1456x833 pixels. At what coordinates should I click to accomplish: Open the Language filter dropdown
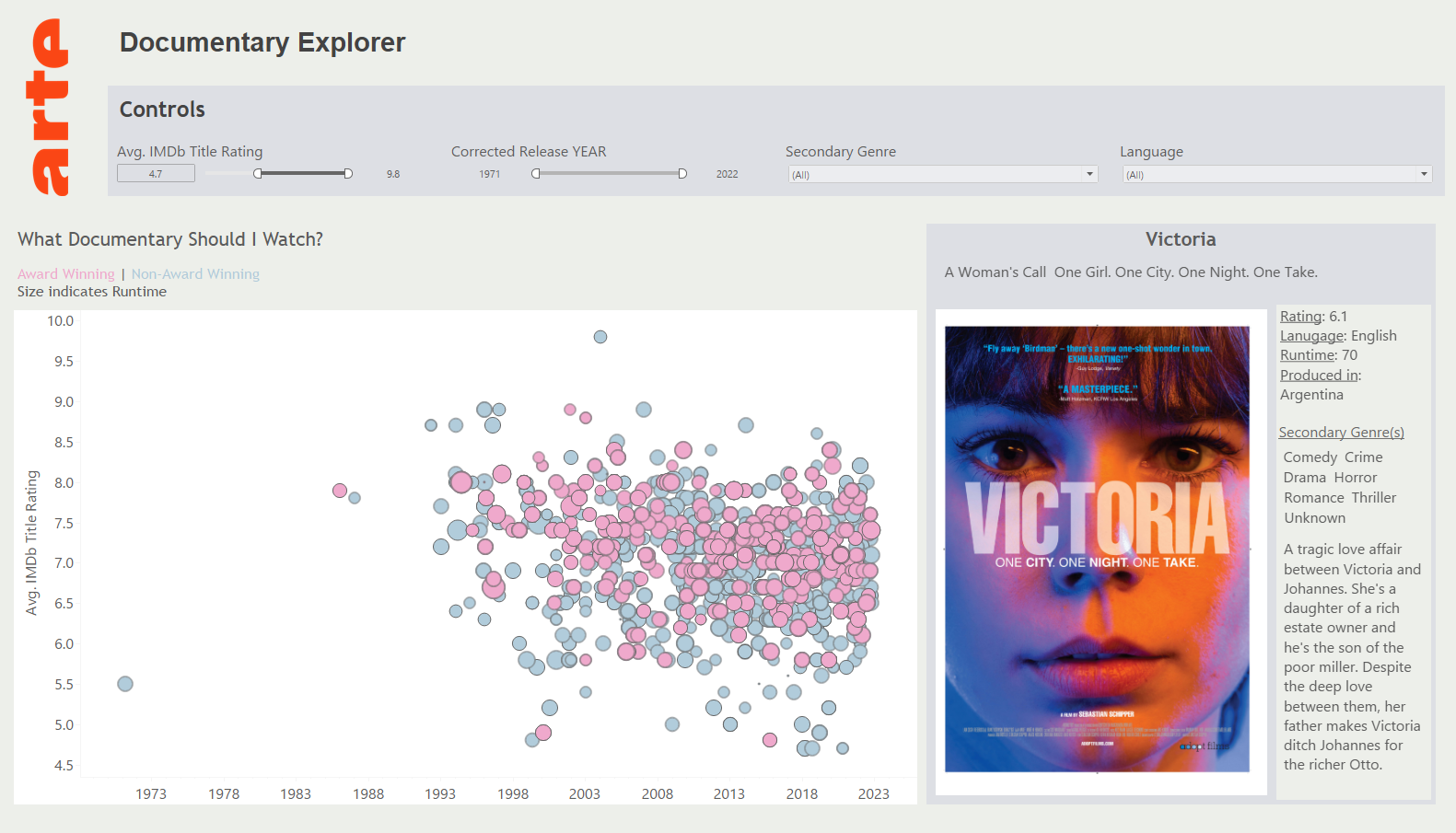pos(1277,174)
